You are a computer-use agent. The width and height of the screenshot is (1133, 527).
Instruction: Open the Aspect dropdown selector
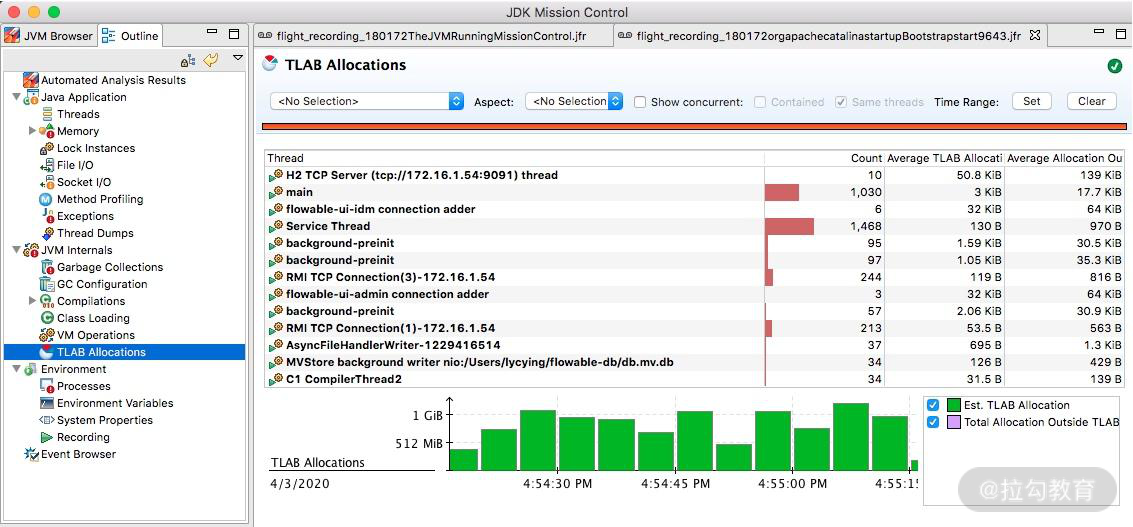(x=574, y=102)
